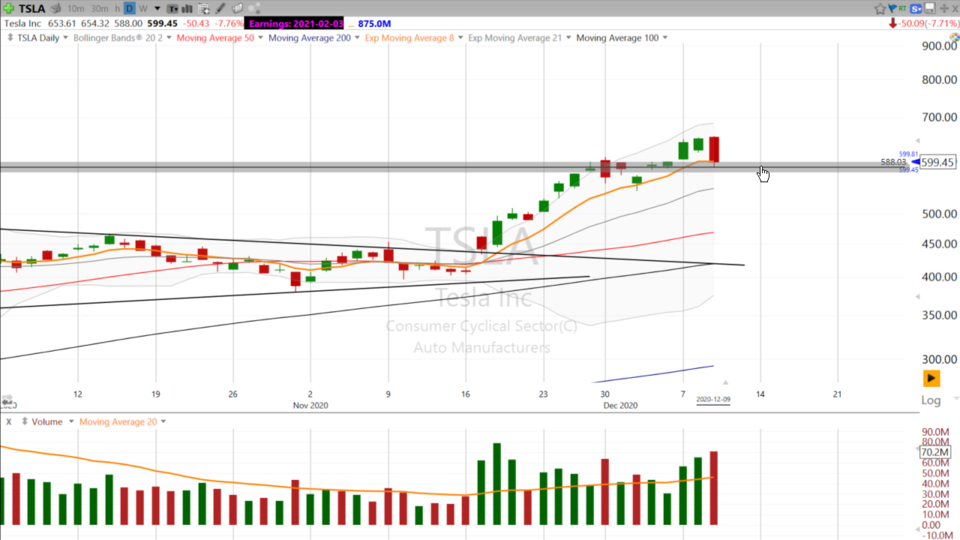Click the money stack icon beside TSLA
Viewport: 960px width, 540px height.
56,9
